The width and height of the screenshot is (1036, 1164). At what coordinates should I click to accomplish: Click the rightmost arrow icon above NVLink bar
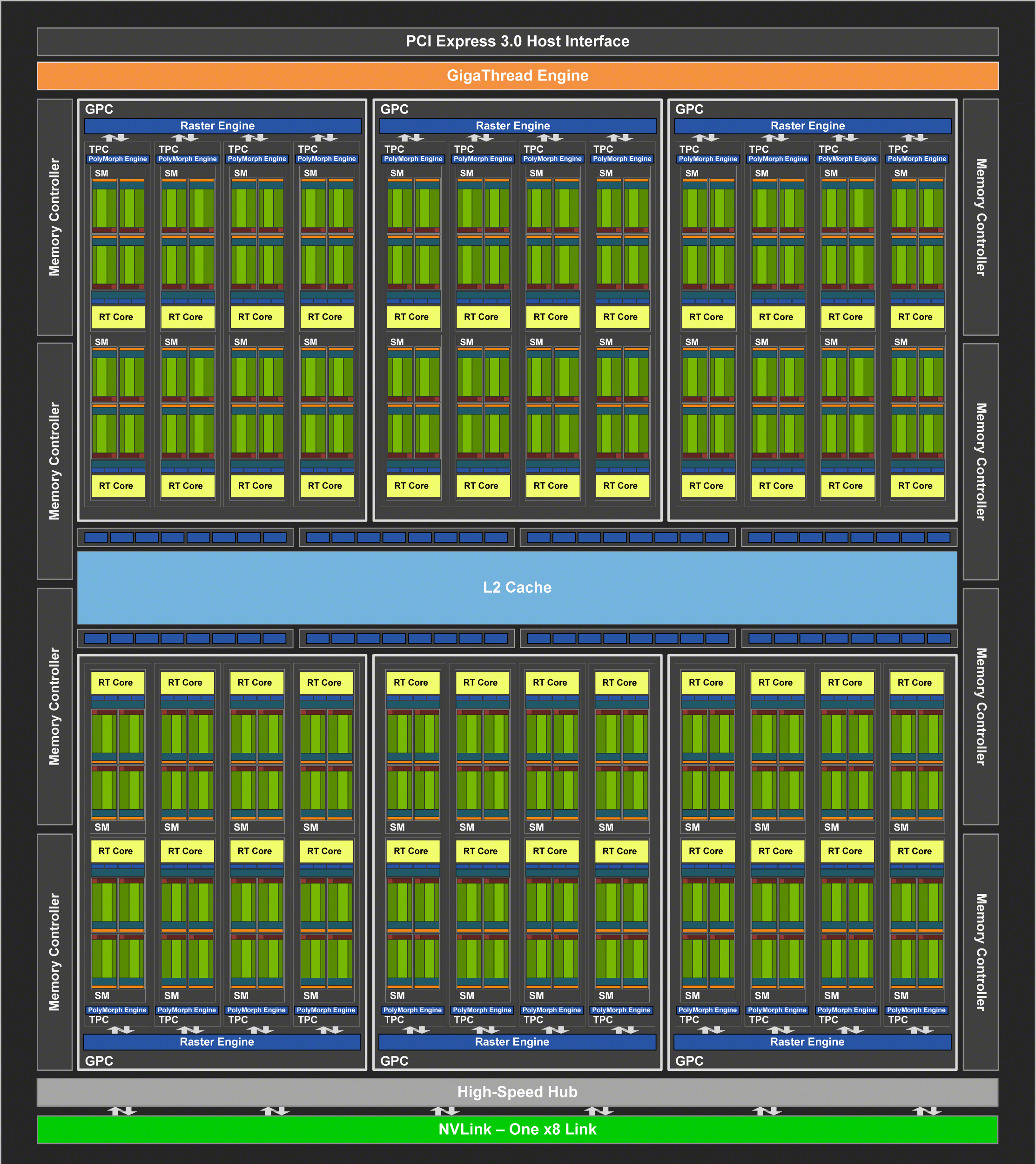pos(926,1110)
